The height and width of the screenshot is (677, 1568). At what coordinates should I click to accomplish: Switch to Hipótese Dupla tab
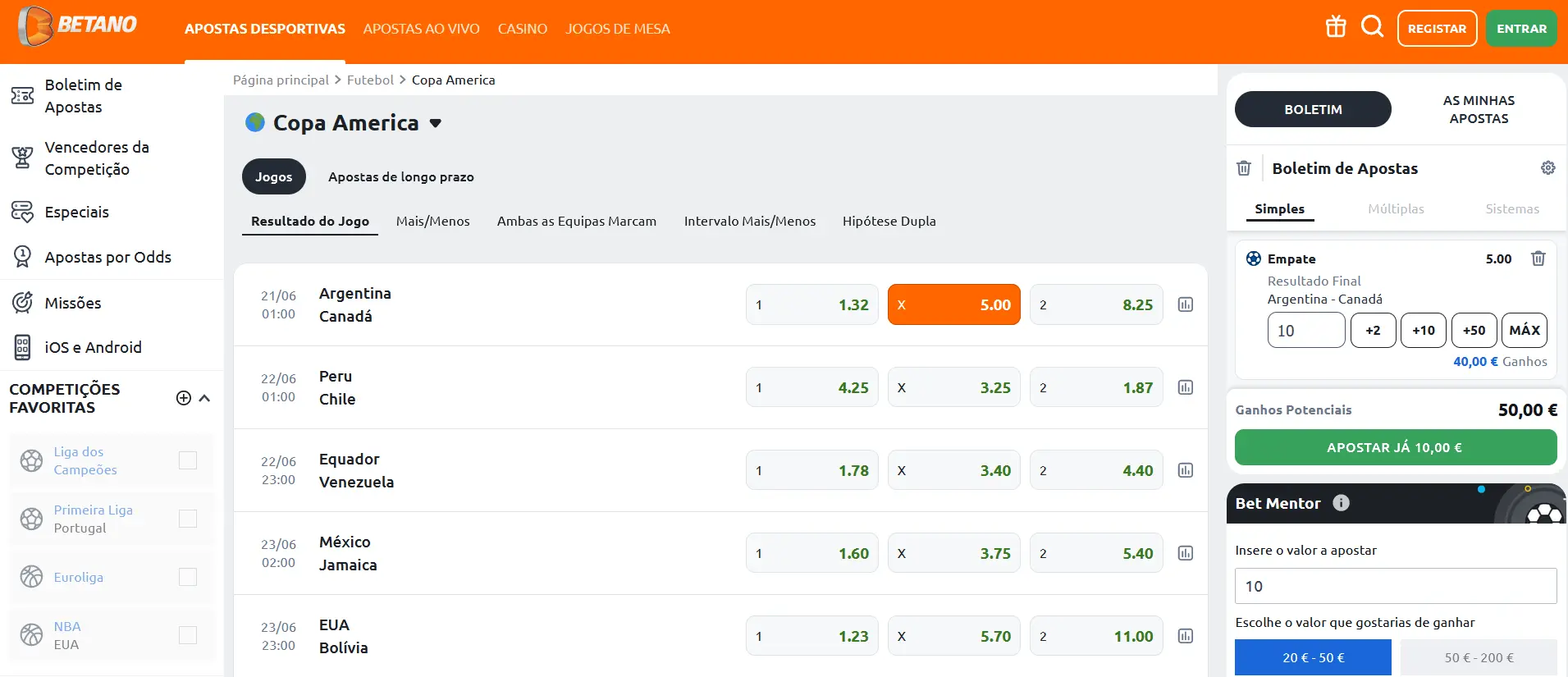tap(889, 221)
